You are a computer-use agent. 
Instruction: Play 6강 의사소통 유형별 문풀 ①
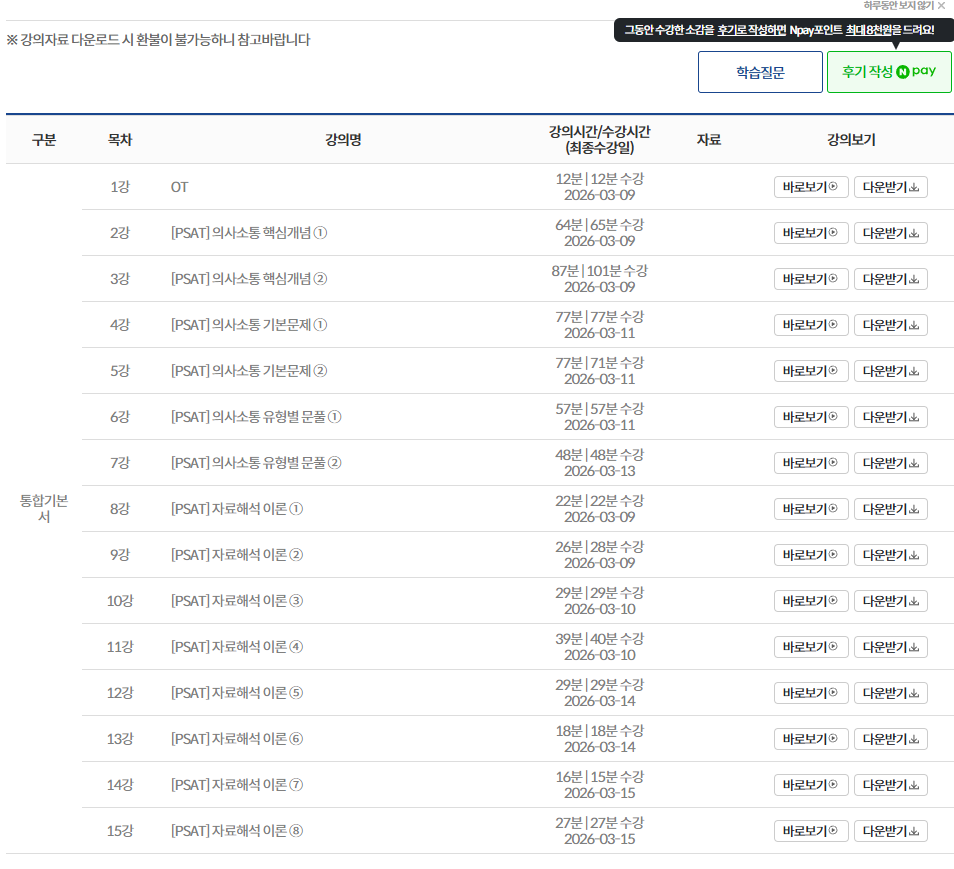(x=810, y=417)
